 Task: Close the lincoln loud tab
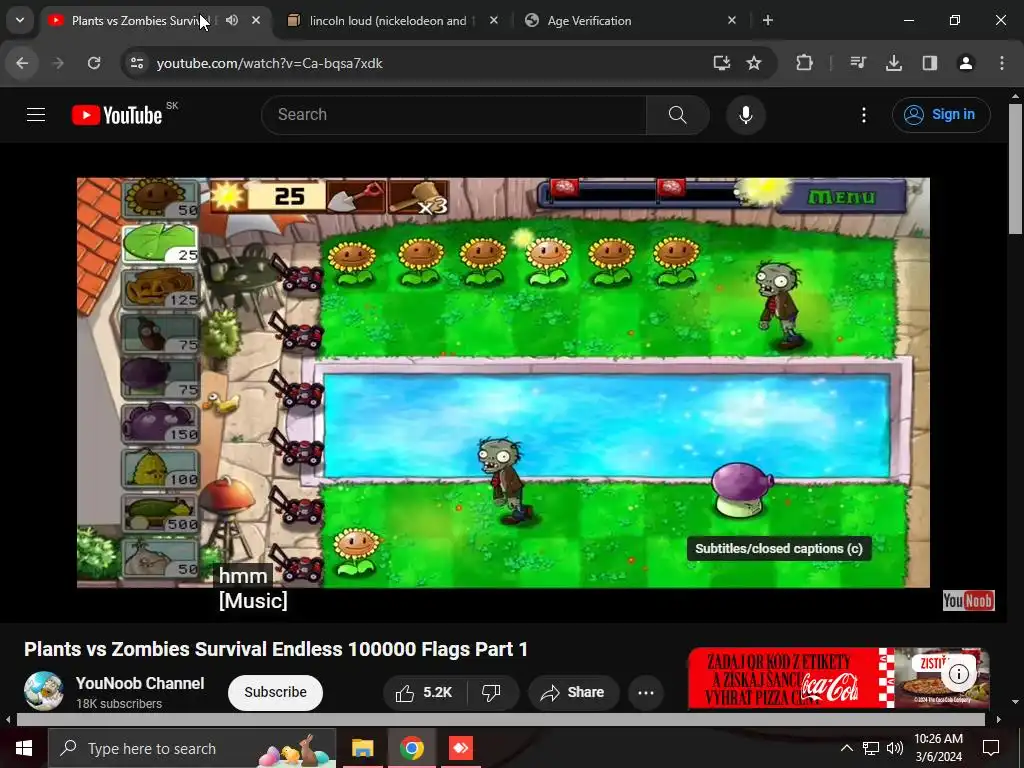point(494,20)
